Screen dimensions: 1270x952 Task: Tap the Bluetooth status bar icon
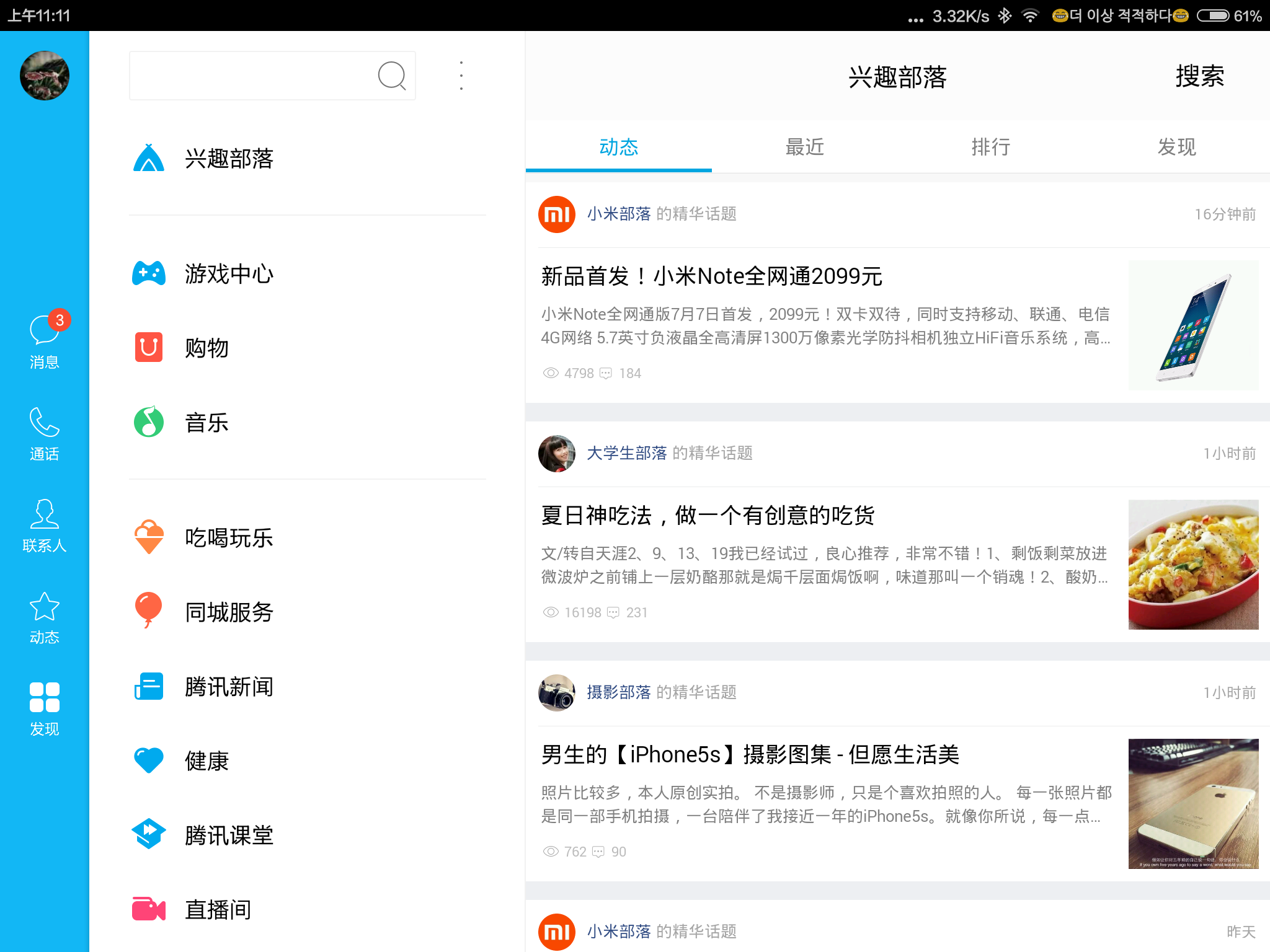(1005, 15)
